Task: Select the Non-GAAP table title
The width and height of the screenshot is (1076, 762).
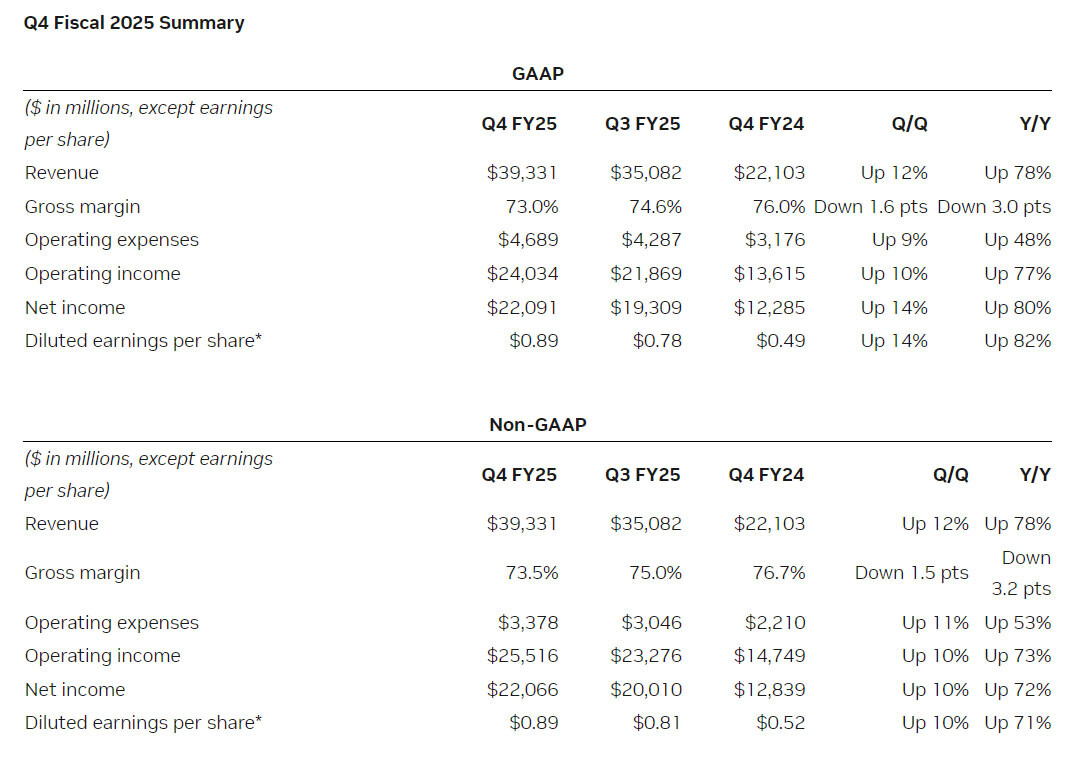Action: pyautogui.click(x=537, y=424)
